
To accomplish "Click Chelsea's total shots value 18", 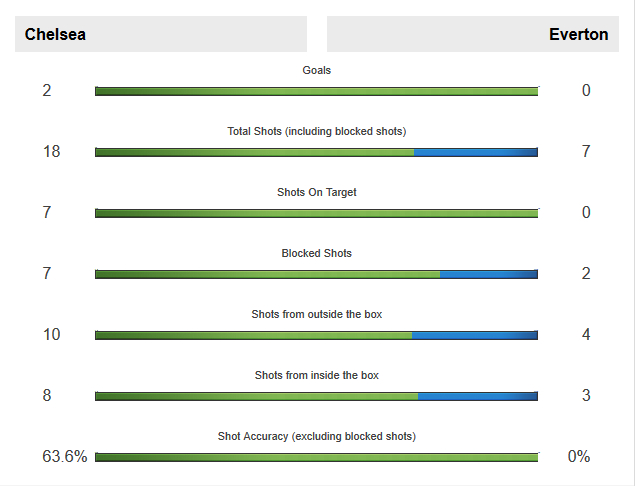I will (51, 151).
